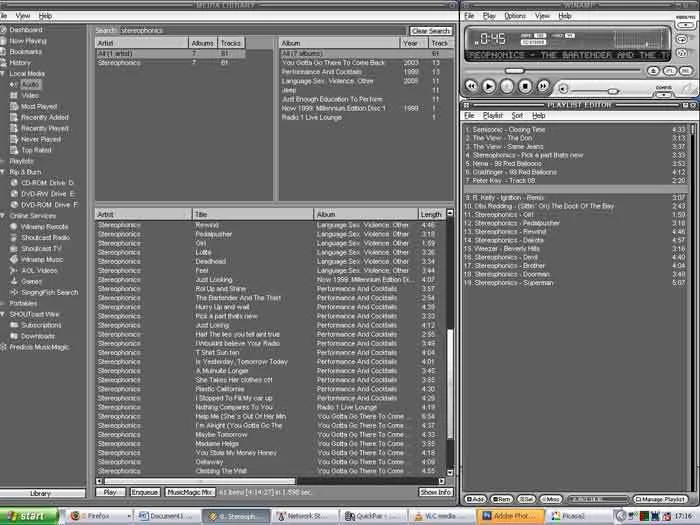
Task: Click the Previous track button in Winamp player
Action: [471, 86]
